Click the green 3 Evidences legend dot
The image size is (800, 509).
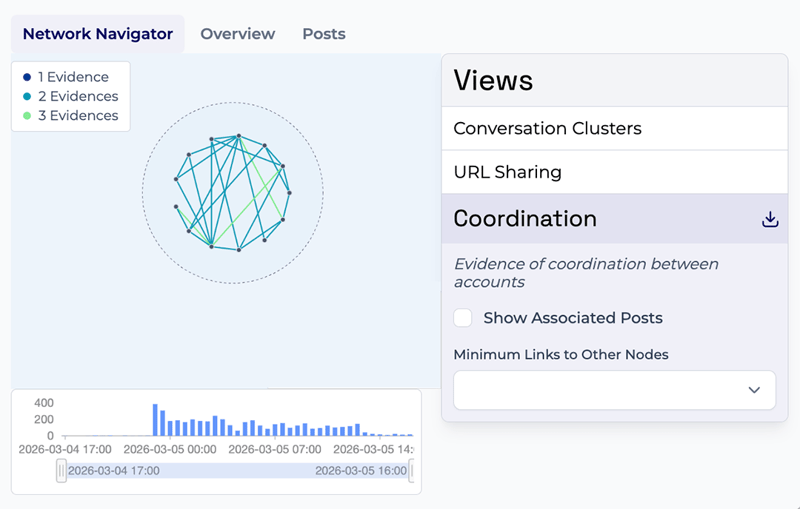pos(27,116)
